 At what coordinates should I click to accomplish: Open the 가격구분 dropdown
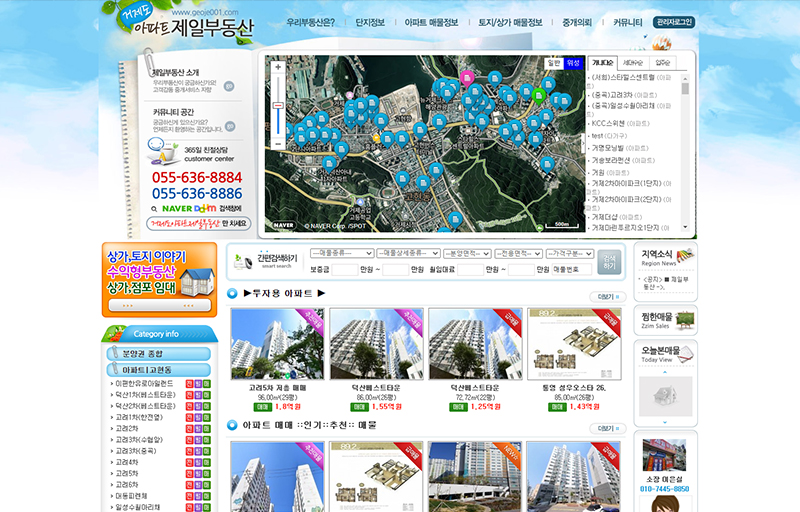pos(570,253)
